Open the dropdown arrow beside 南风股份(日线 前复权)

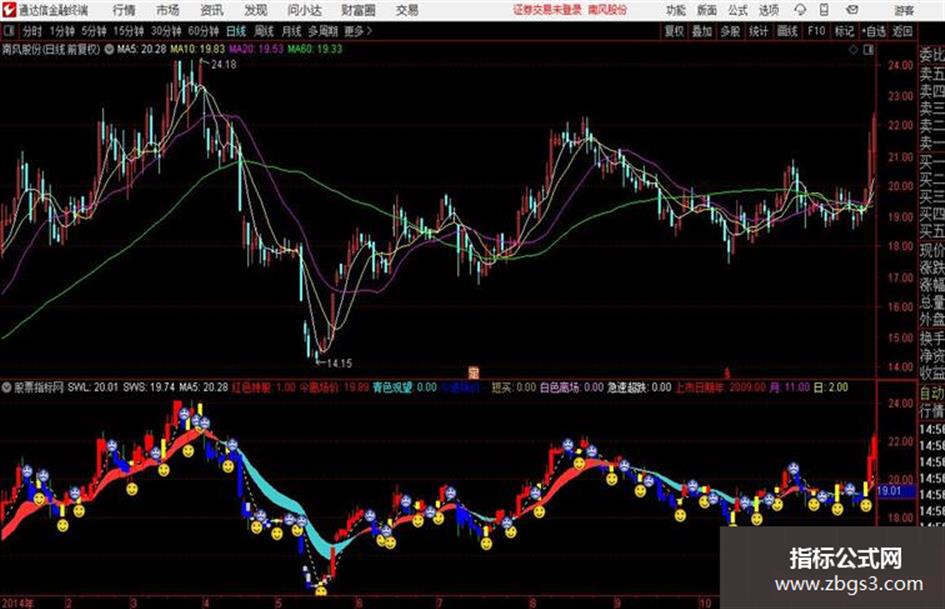tap(109, 49)
